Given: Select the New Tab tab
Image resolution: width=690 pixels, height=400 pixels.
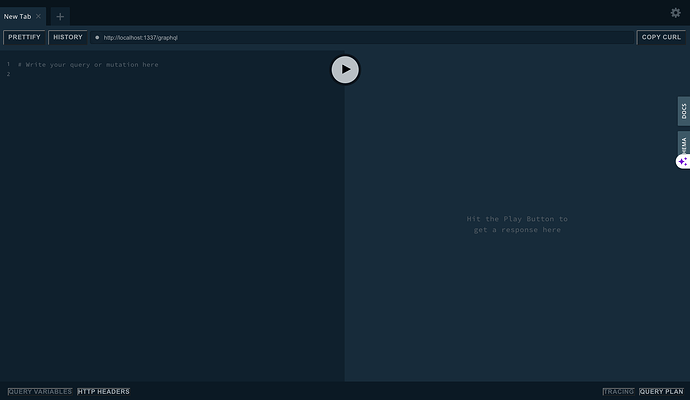Looking at the screenshot, I should point(18,16).
